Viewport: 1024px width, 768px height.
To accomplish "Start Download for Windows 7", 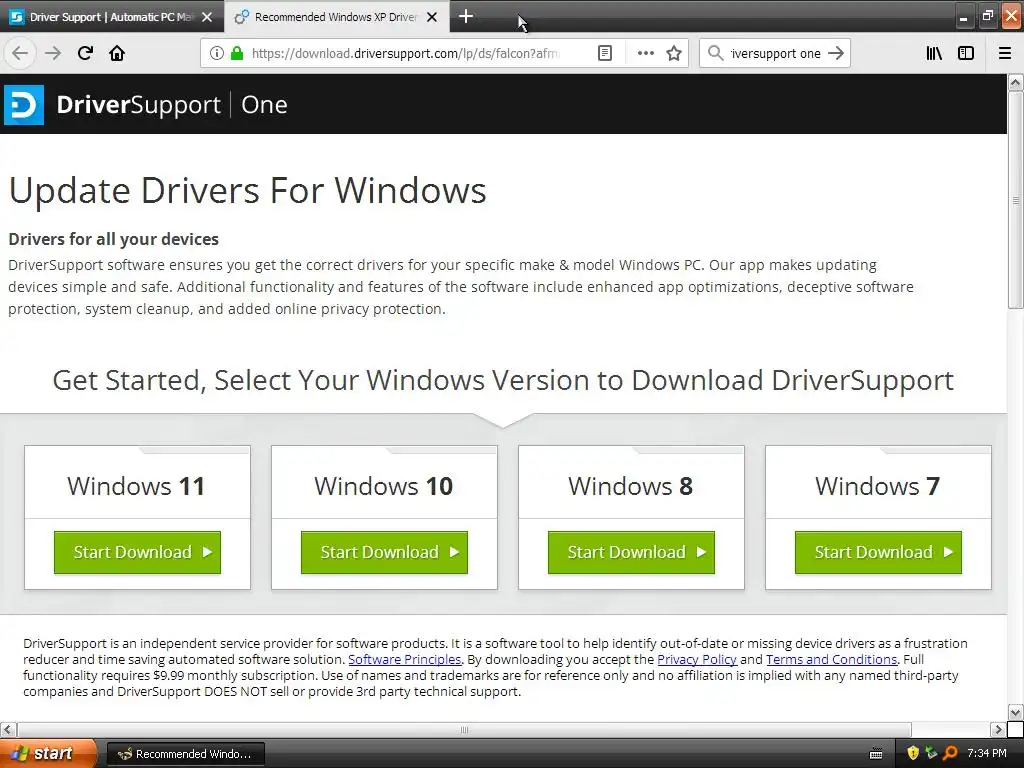I will point(878,552).
